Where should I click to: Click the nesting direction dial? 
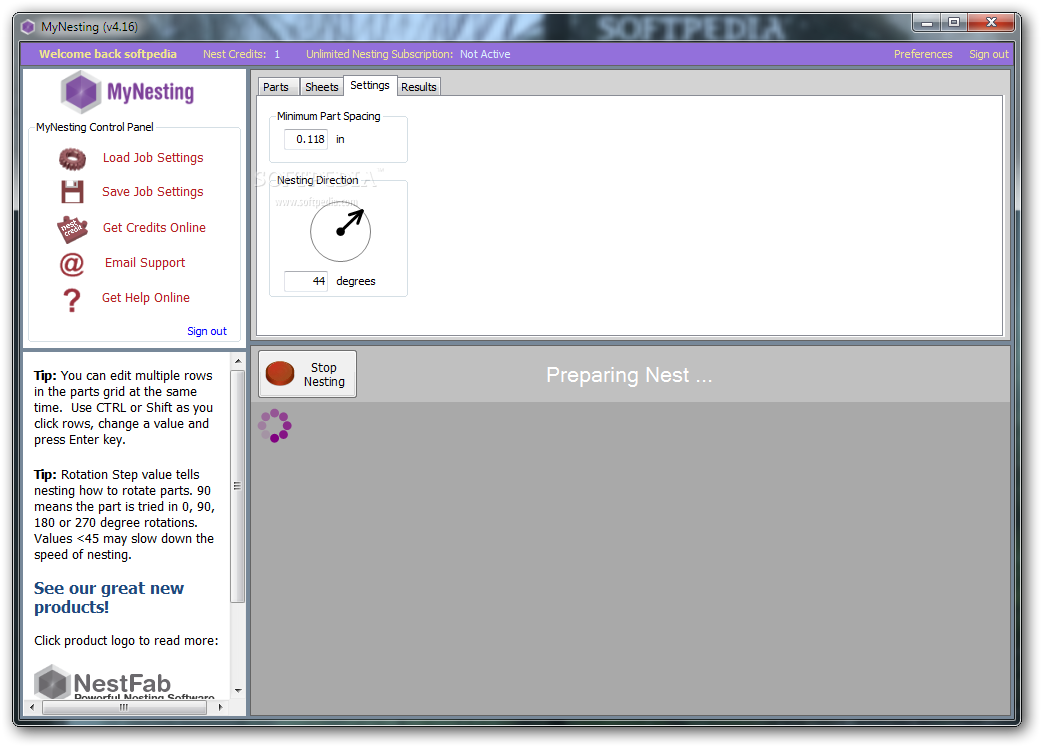point(340,231)
